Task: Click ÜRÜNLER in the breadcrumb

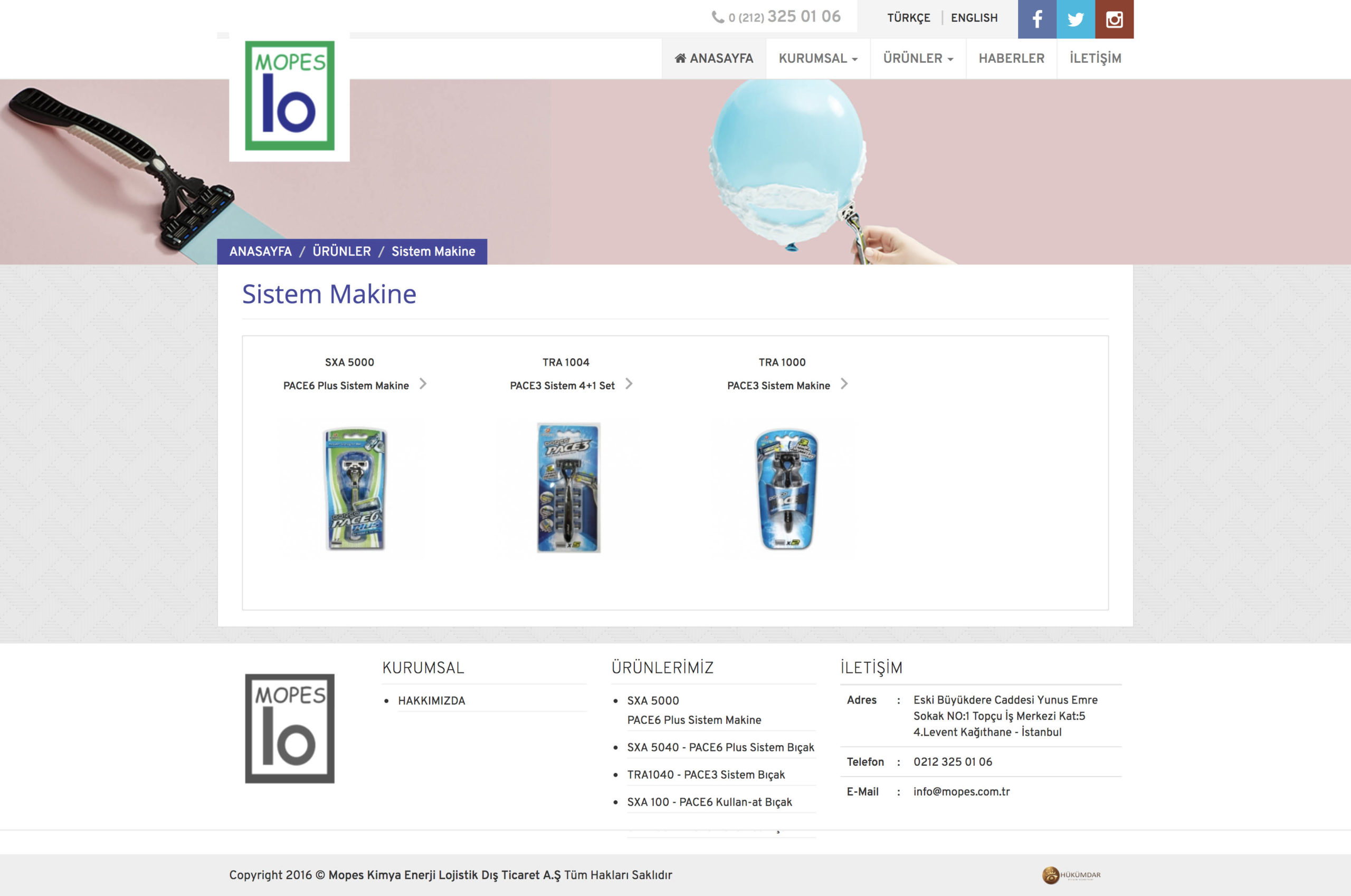Action: (342, 251)
